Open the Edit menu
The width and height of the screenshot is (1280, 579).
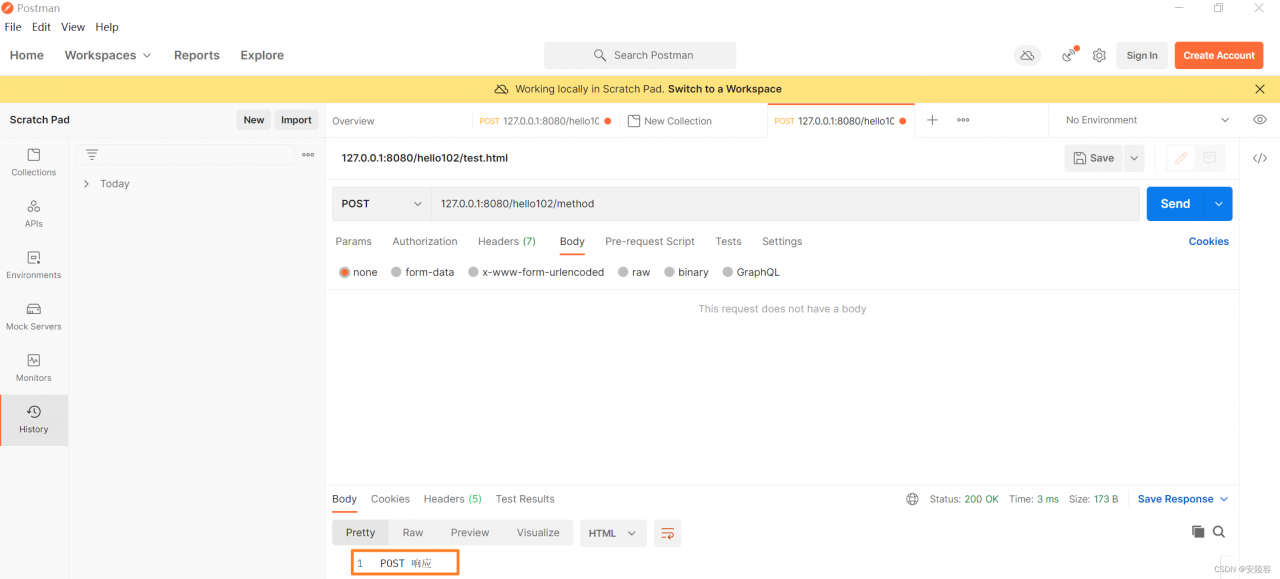41,27
